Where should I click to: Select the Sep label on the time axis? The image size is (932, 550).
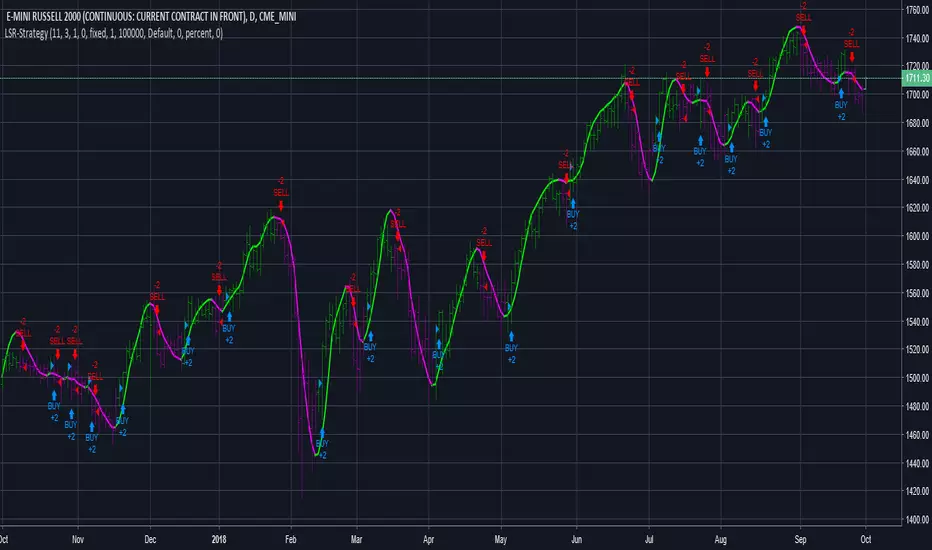pyautogui.click(x=800, y=540)
